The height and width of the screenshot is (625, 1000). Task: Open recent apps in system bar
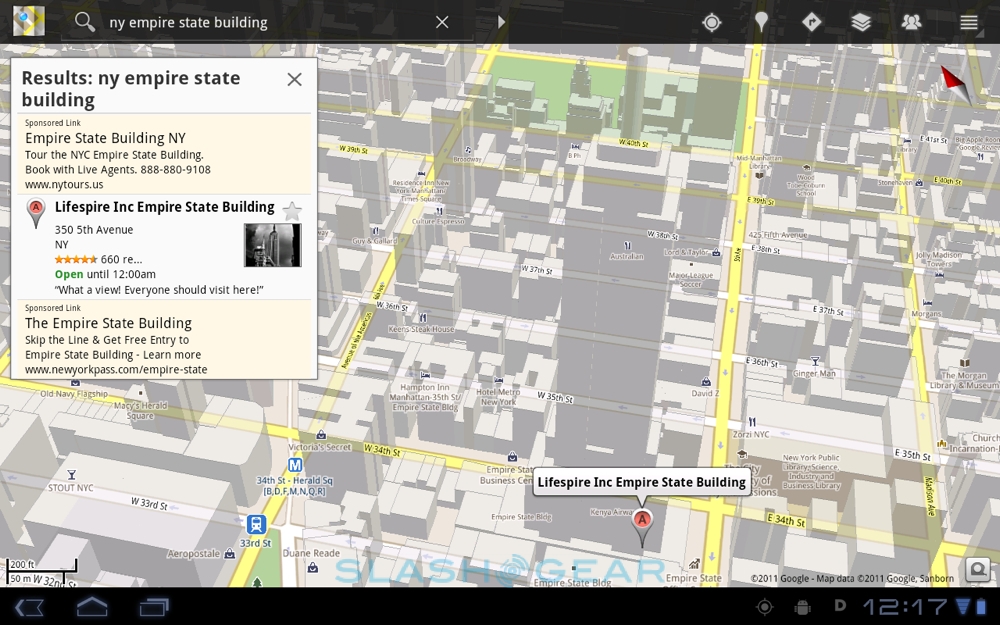coord(155,607)
